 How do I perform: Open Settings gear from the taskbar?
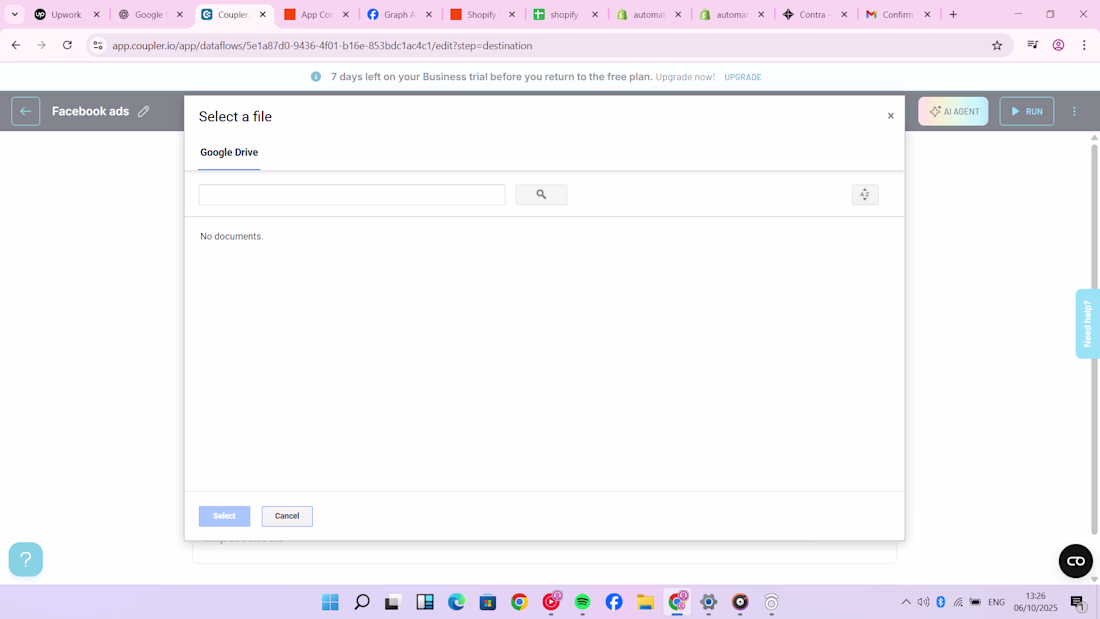pyautogui.click(x=709, y=602)
